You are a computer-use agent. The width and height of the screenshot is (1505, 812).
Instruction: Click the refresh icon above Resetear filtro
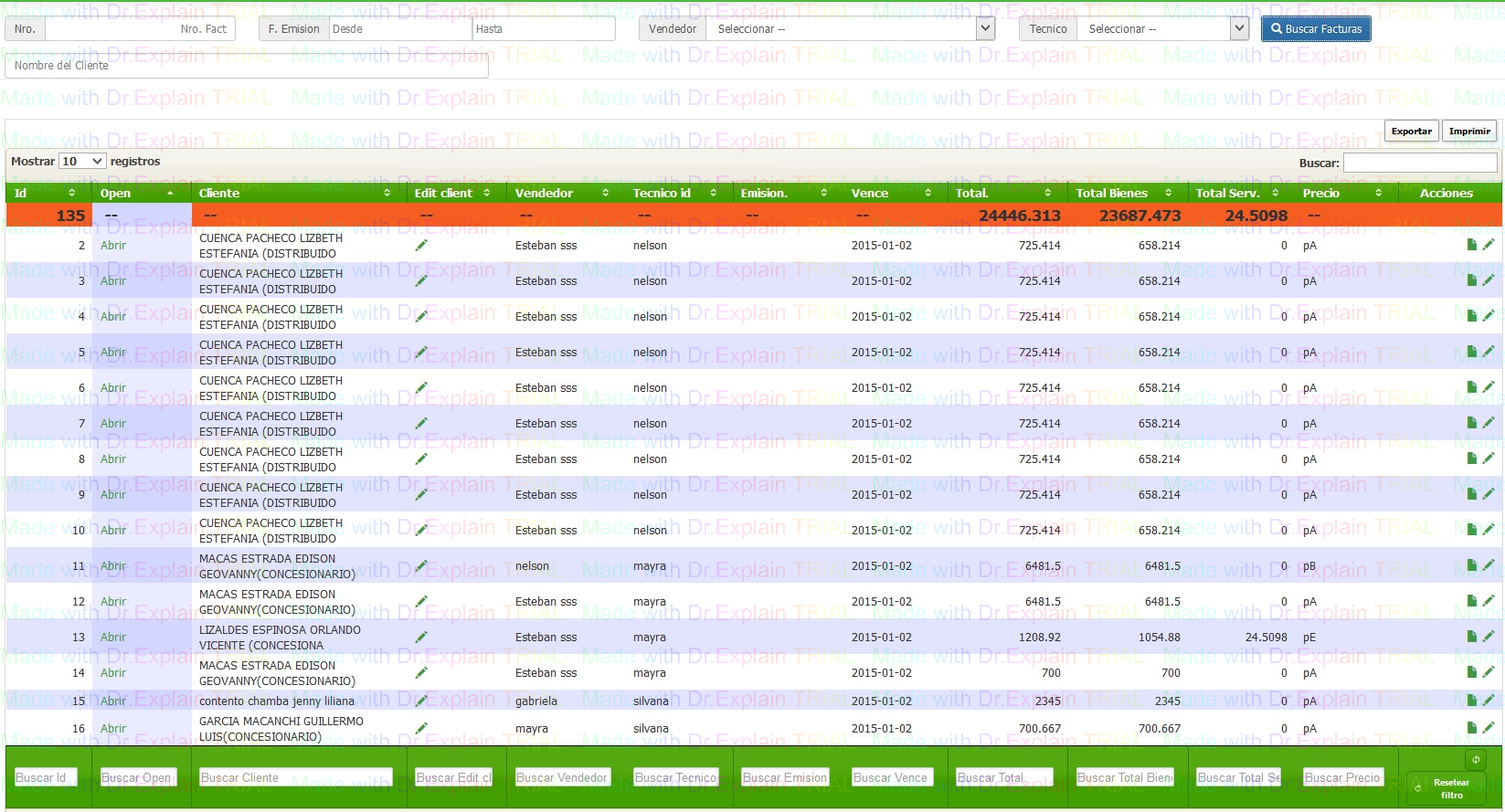click(x=1475, y=759)
